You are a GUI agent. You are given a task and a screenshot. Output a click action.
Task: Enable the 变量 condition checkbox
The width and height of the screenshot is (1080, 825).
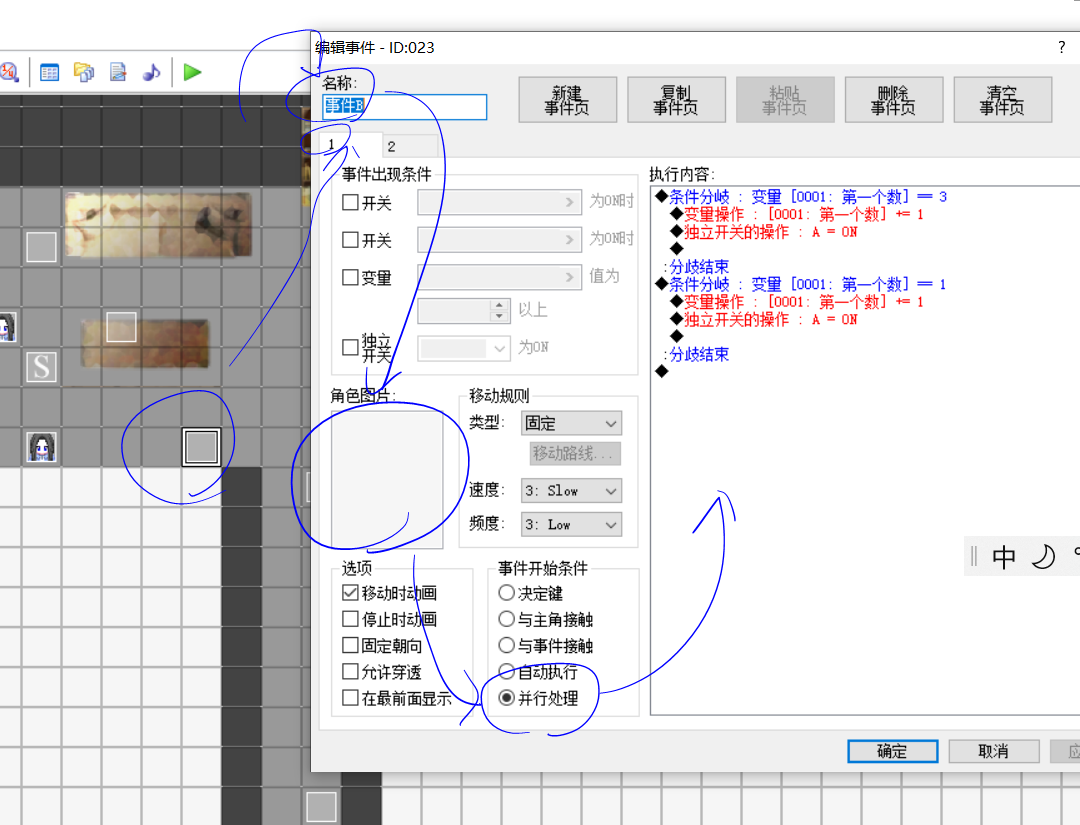tap(350, 277)
